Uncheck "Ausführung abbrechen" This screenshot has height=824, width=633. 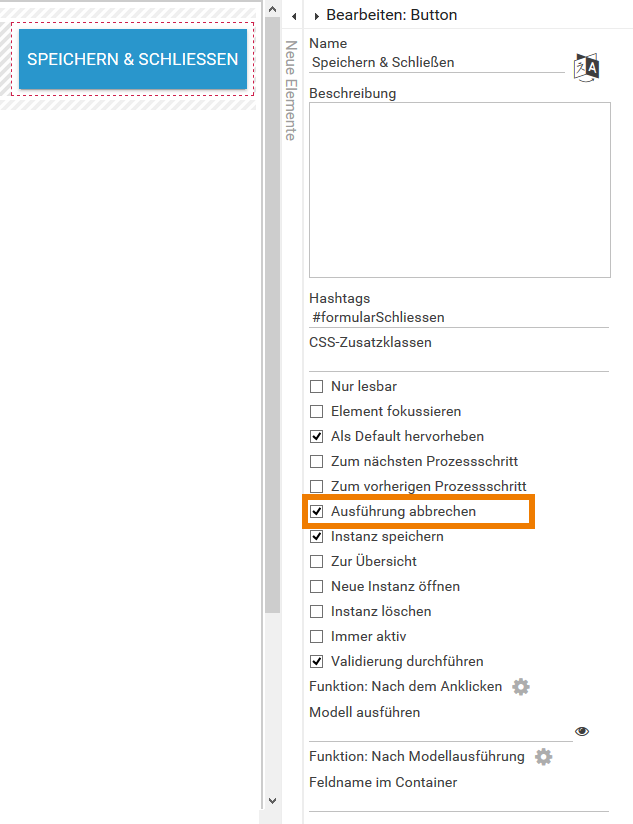coord(316,511)
